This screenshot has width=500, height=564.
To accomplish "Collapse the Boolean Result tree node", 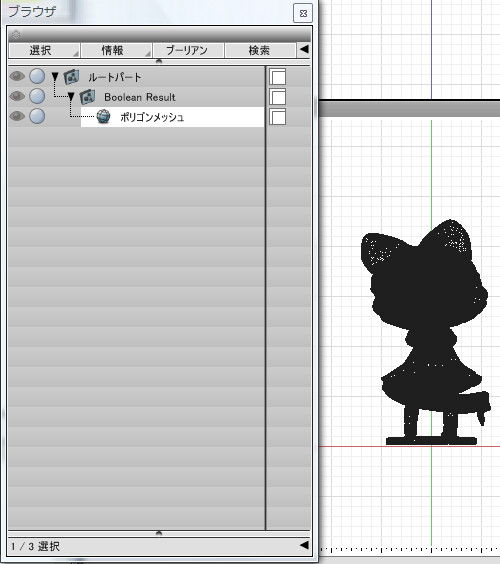I will click(x=71, y=96).
